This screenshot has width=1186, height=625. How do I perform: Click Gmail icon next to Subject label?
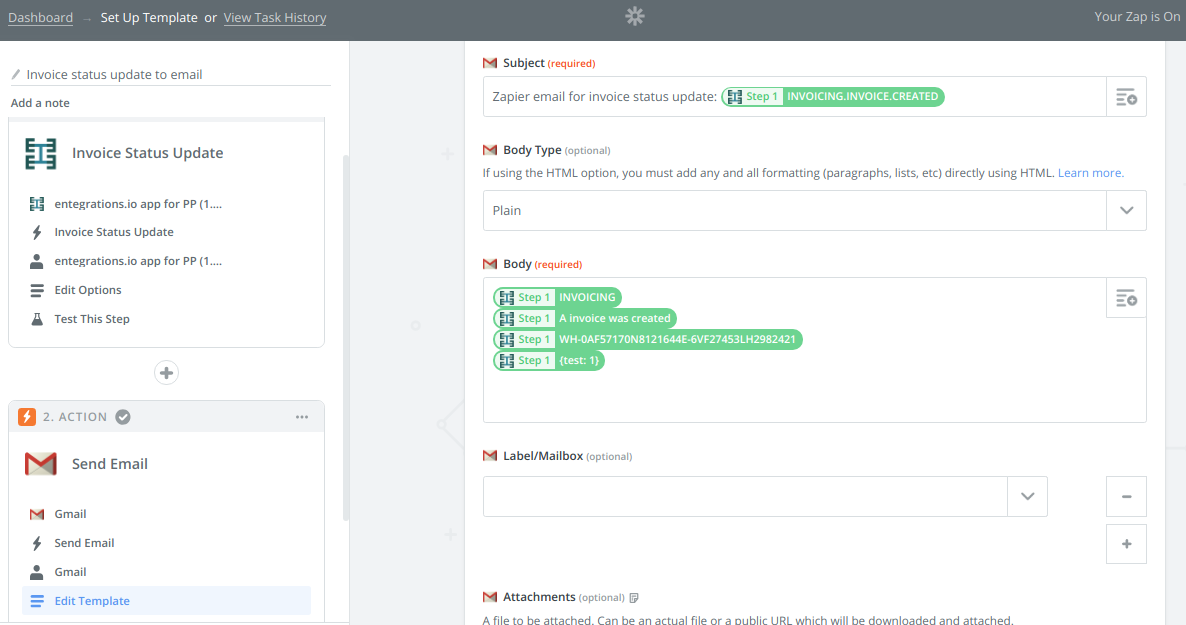(x=489, y=64)
